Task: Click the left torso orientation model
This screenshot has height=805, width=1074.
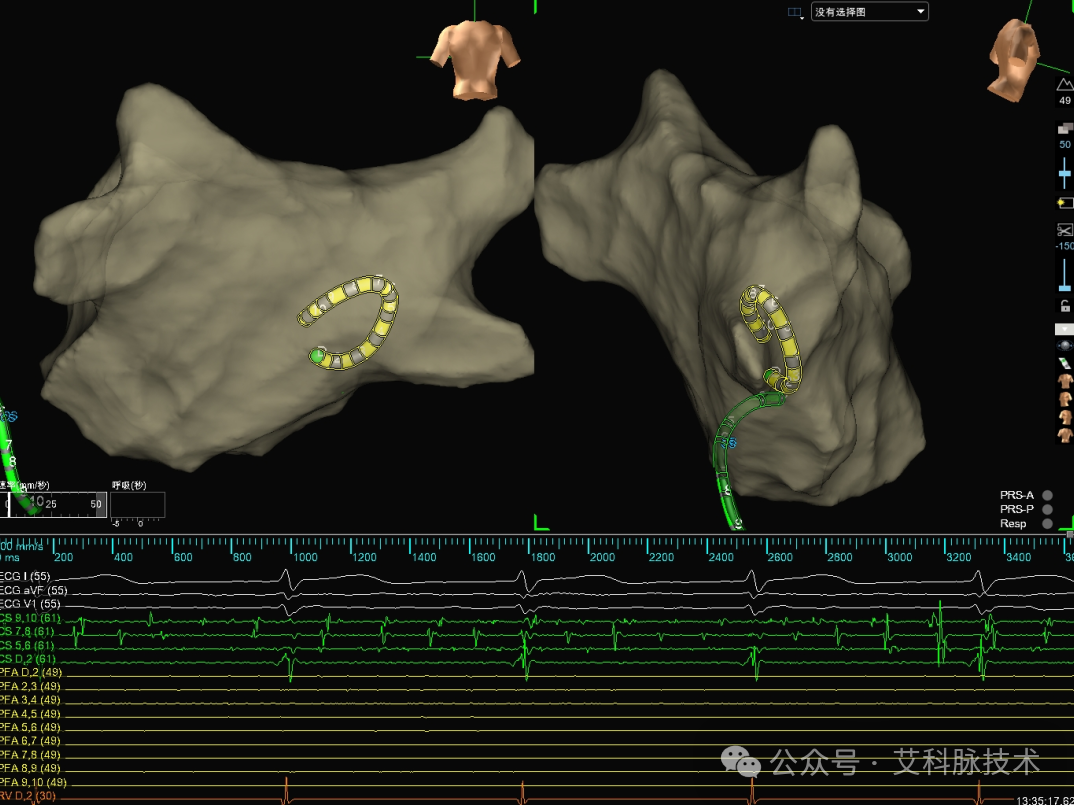Action: 473,60
